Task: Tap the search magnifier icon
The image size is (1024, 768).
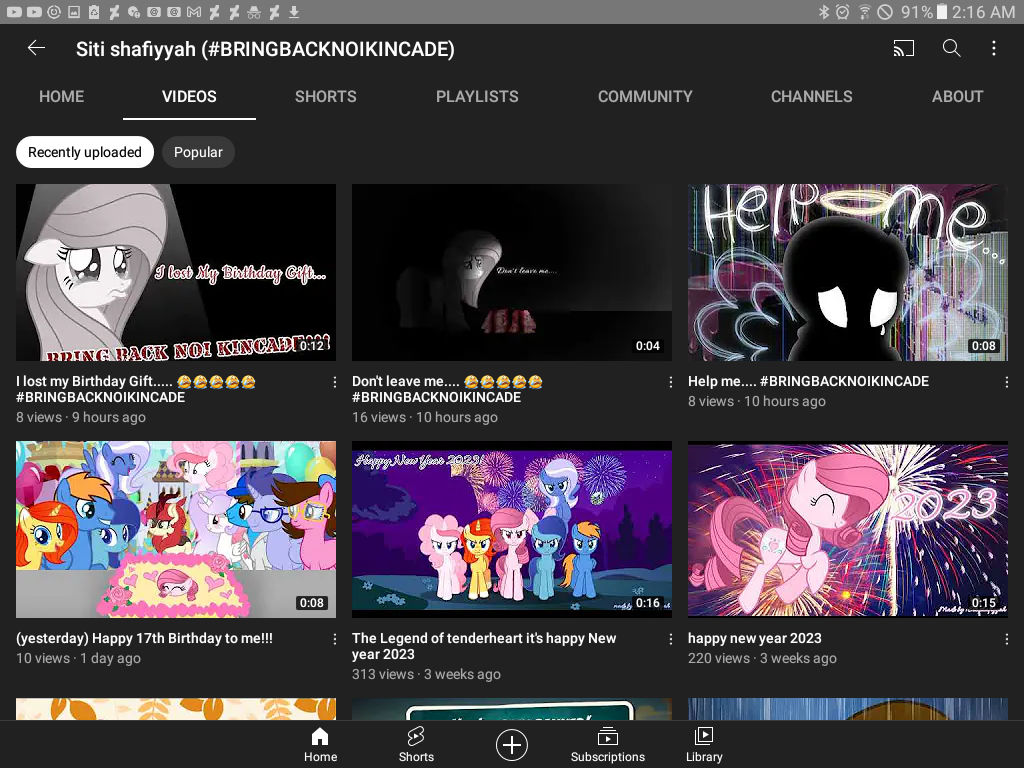Action: click(x=952, y=48)
